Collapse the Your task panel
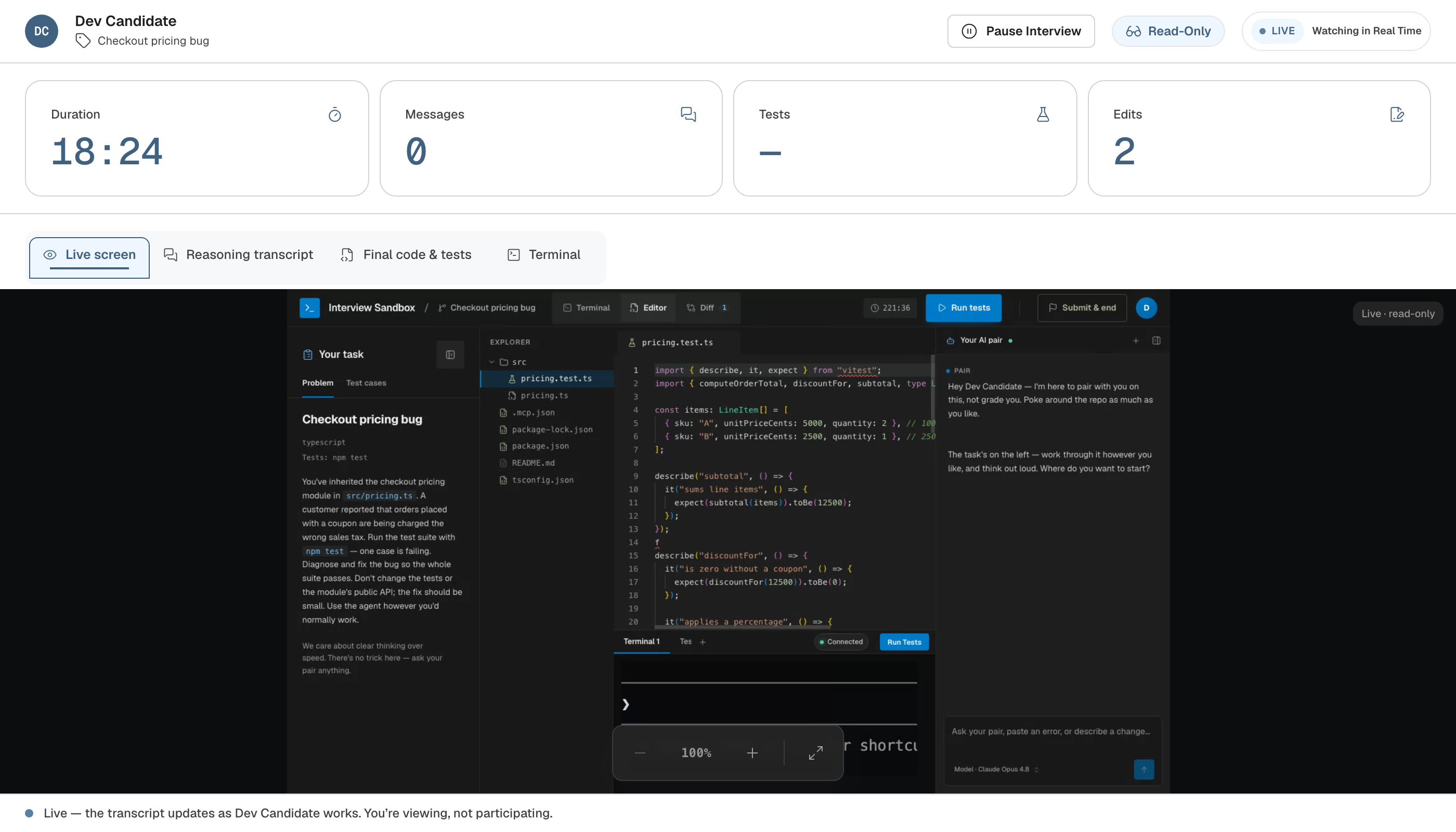1456x832 pixels. [x=450, y=355]
